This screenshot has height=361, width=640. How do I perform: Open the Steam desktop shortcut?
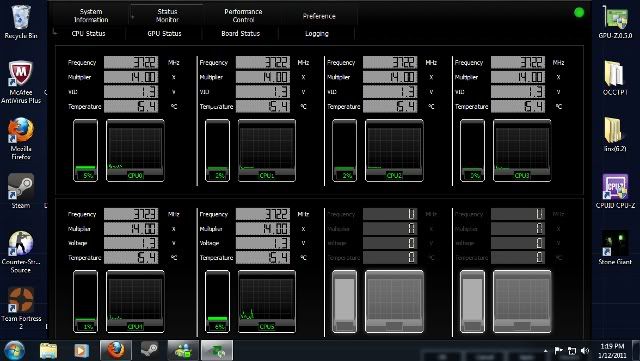point(21,191)
